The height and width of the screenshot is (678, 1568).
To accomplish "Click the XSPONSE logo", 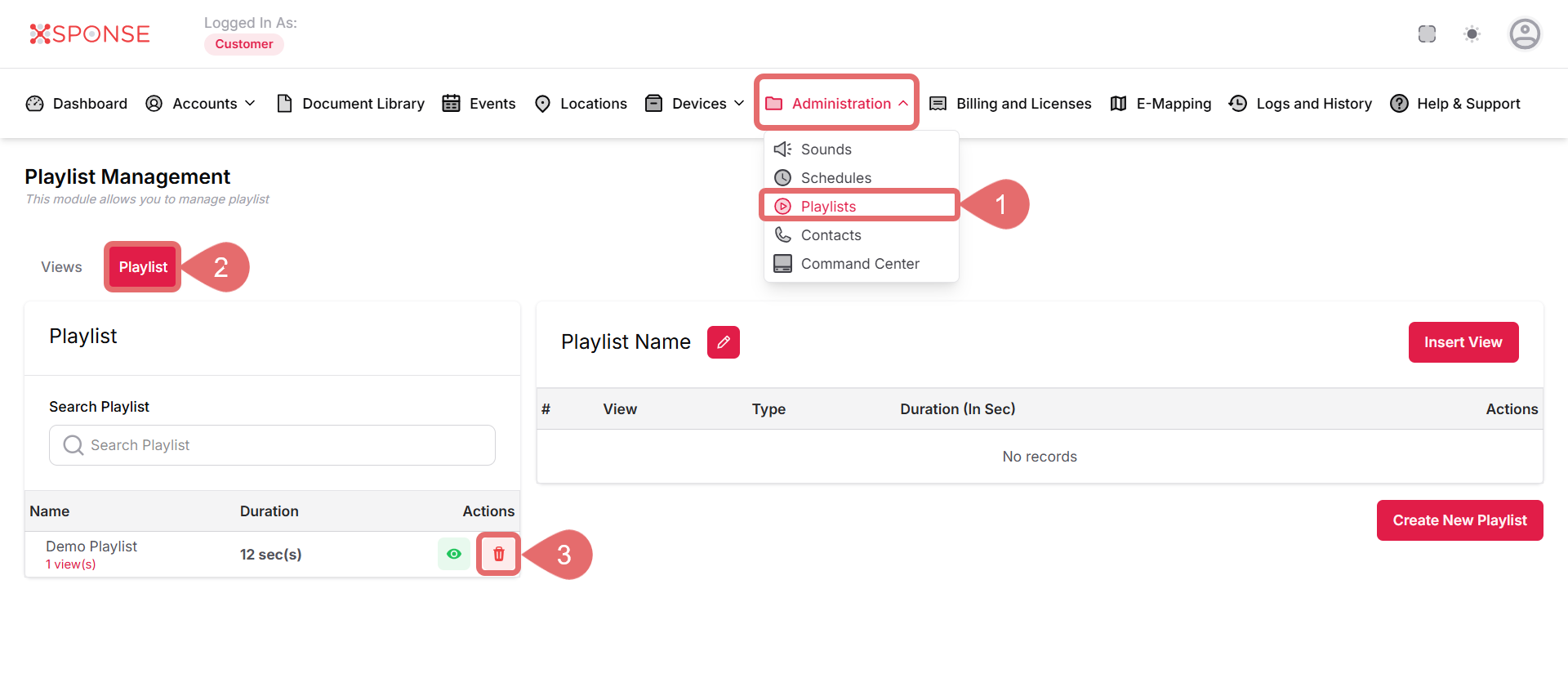I will (x=90, y=34).
